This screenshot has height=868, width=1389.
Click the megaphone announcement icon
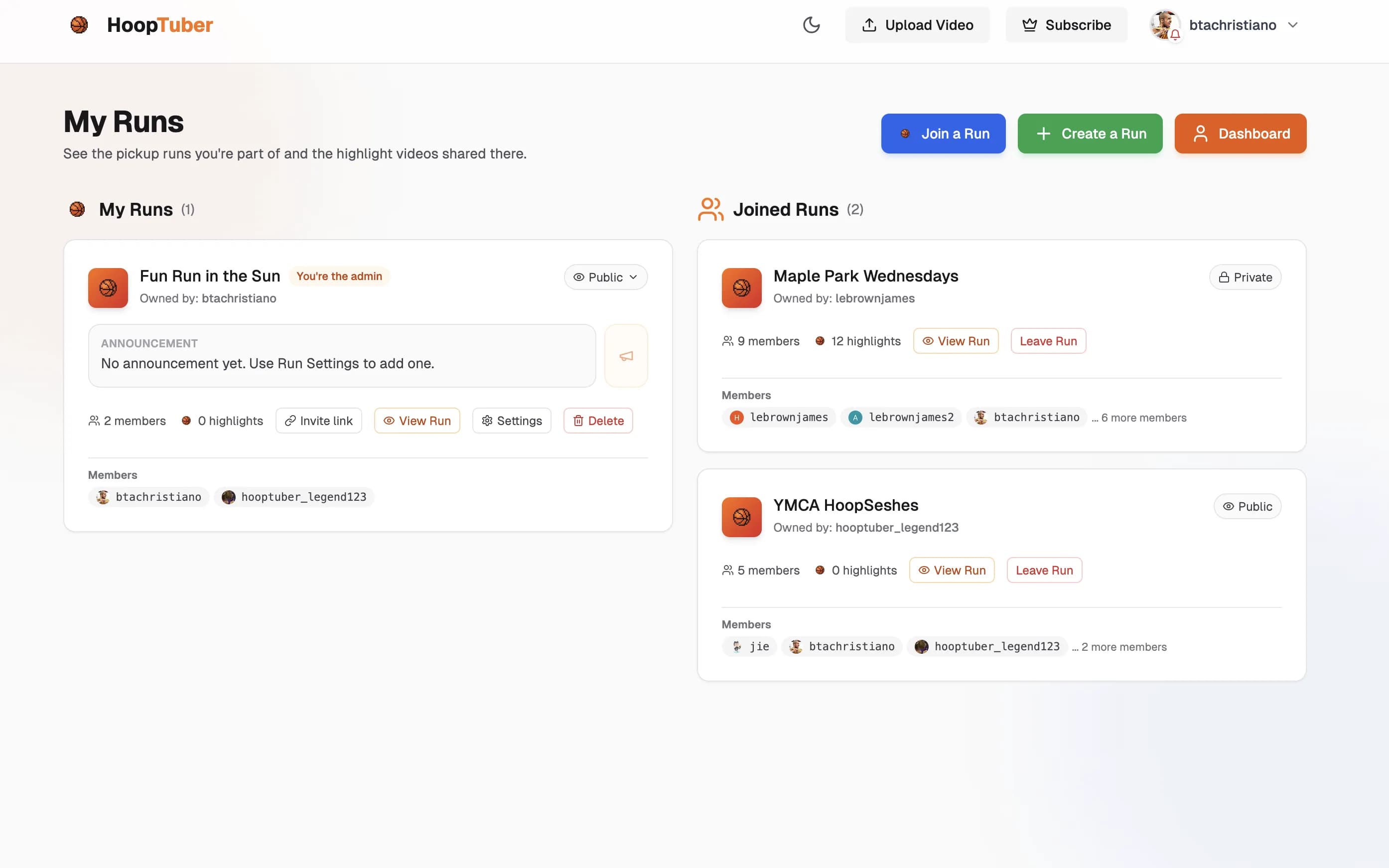point(626,356)
